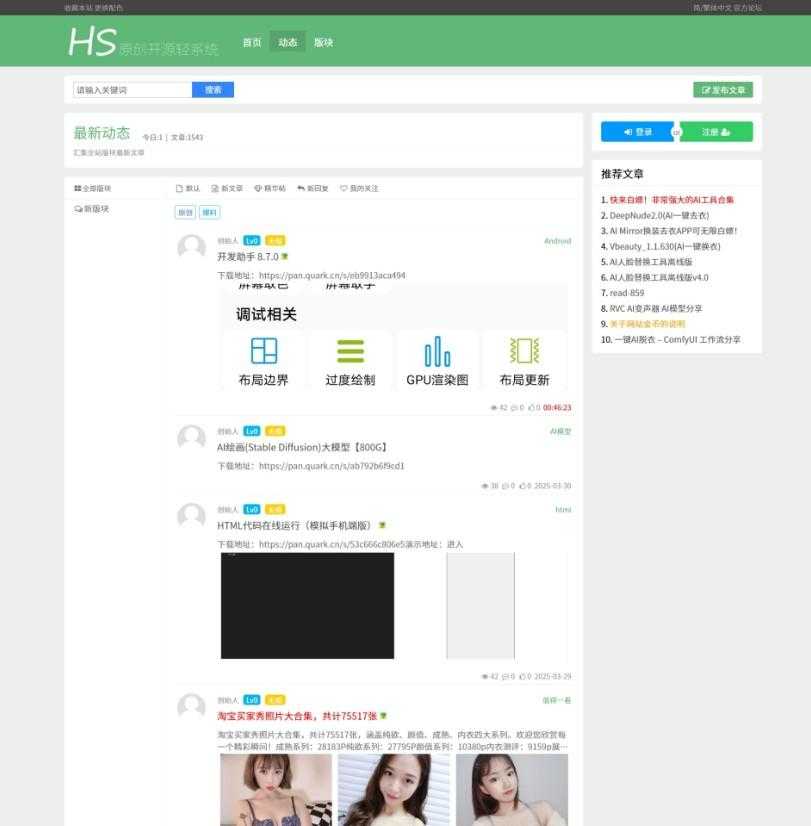
Task: Click the 默认 sort document icon
Action: (x=178, y=187)
